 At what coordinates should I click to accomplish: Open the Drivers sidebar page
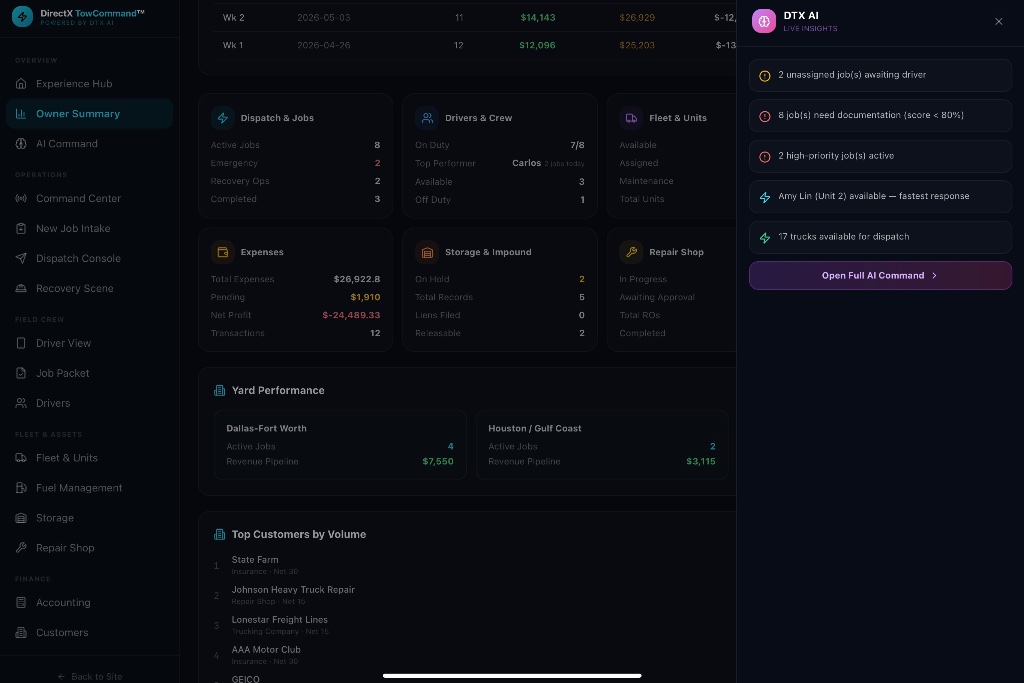[x=89, y=404]
